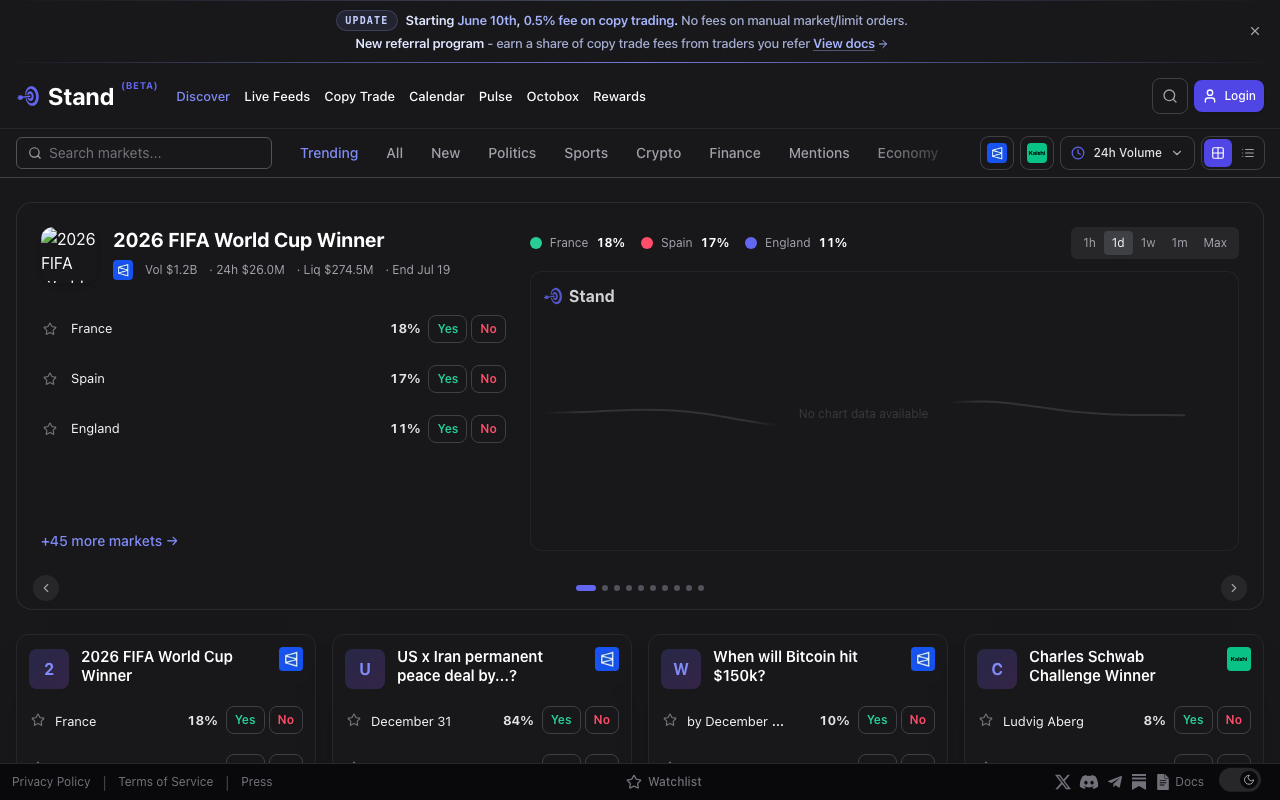Filter by Polymarket platform icon in toolbar
The height and width of the screenshot is (800, 1280).
[x=997, y=153]
